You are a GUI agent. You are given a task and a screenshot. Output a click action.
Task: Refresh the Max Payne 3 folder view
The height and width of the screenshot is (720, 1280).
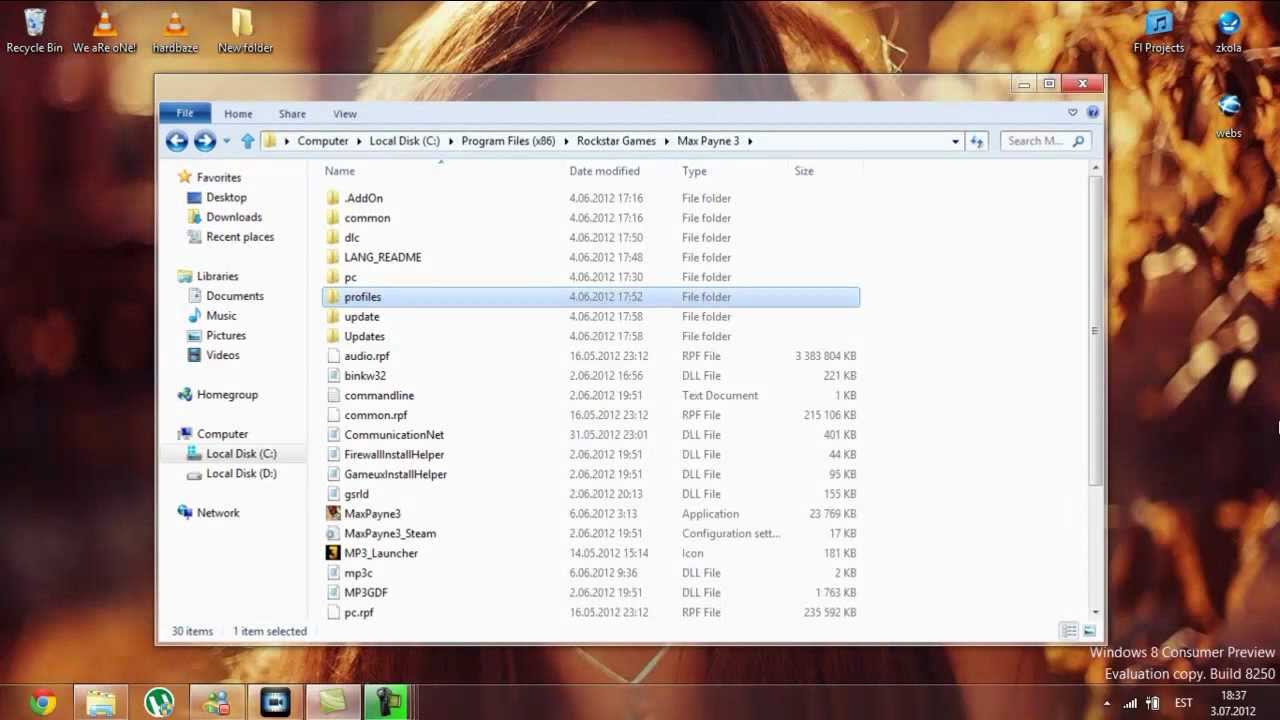pos(977,141)
